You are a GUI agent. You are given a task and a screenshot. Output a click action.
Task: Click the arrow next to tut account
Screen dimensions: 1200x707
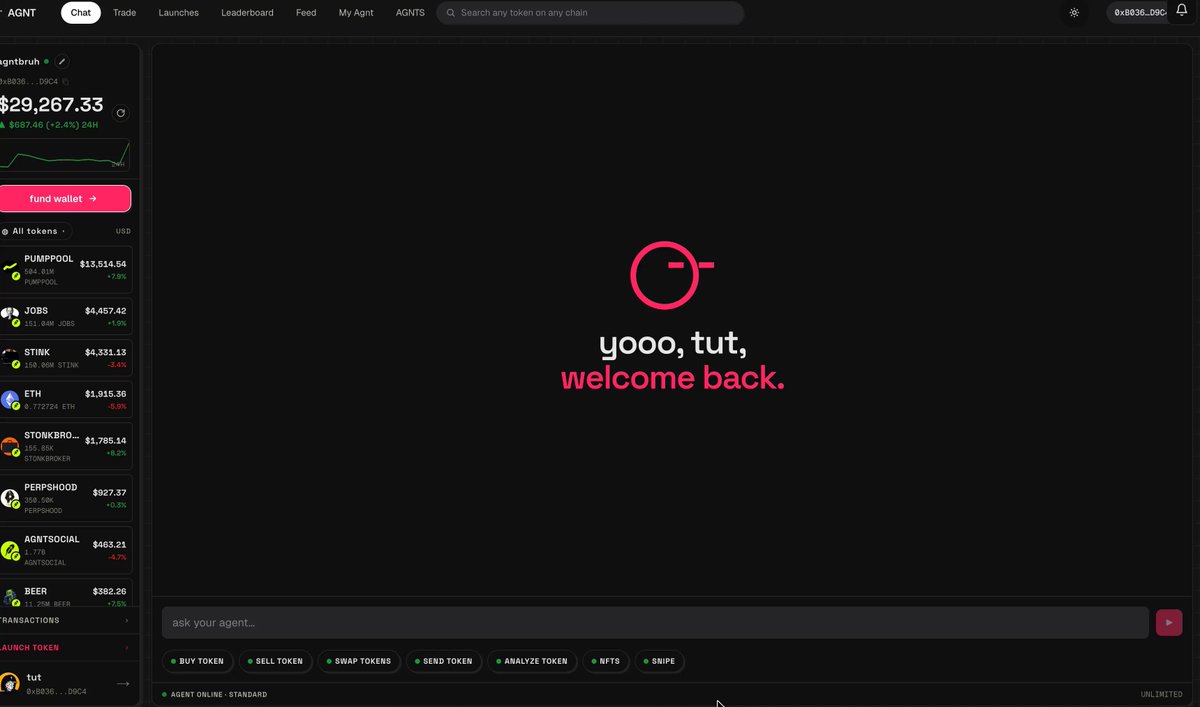tap(123, 684)
